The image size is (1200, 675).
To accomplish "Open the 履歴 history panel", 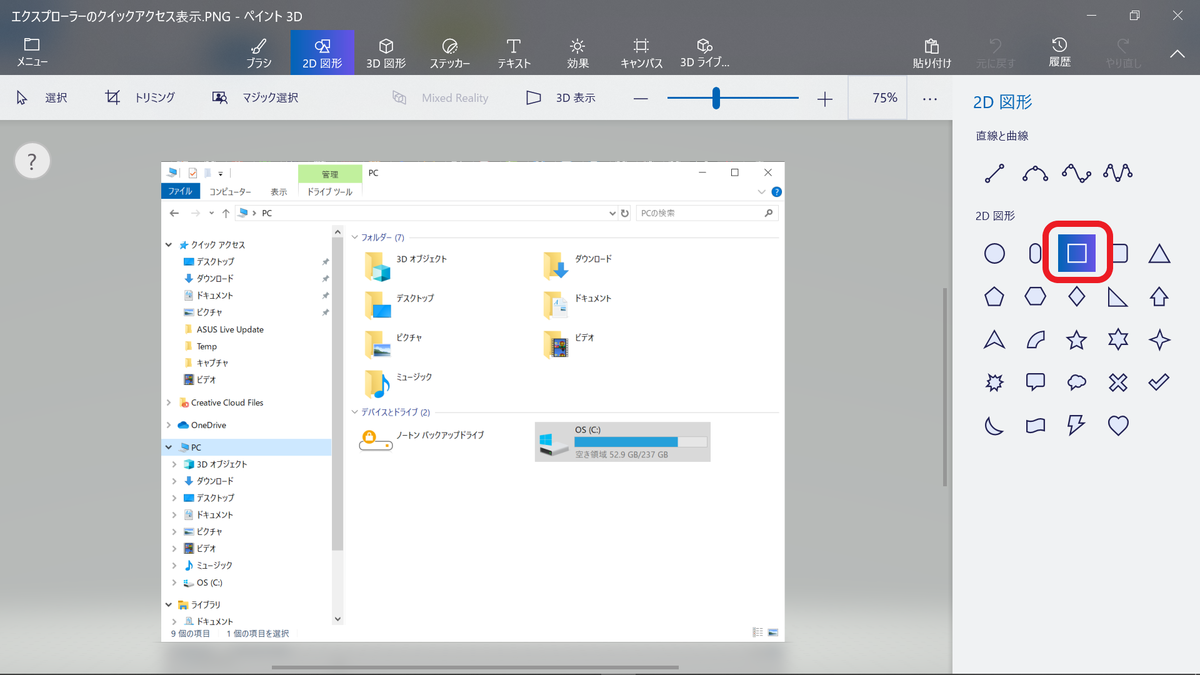I will pos(1060,52).
